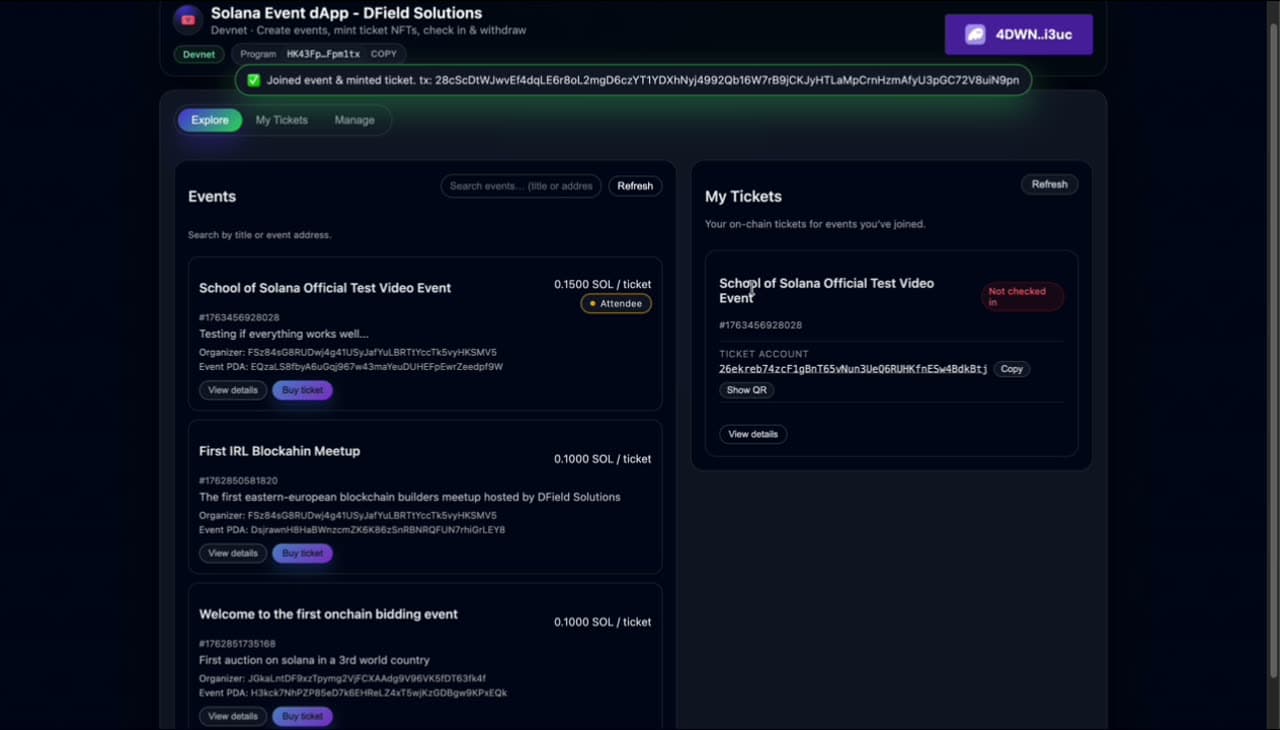Click ticket ID #1763456928028 in My Tickets
The width and height of the screenshot is (1280, 730).
[760, 325]
